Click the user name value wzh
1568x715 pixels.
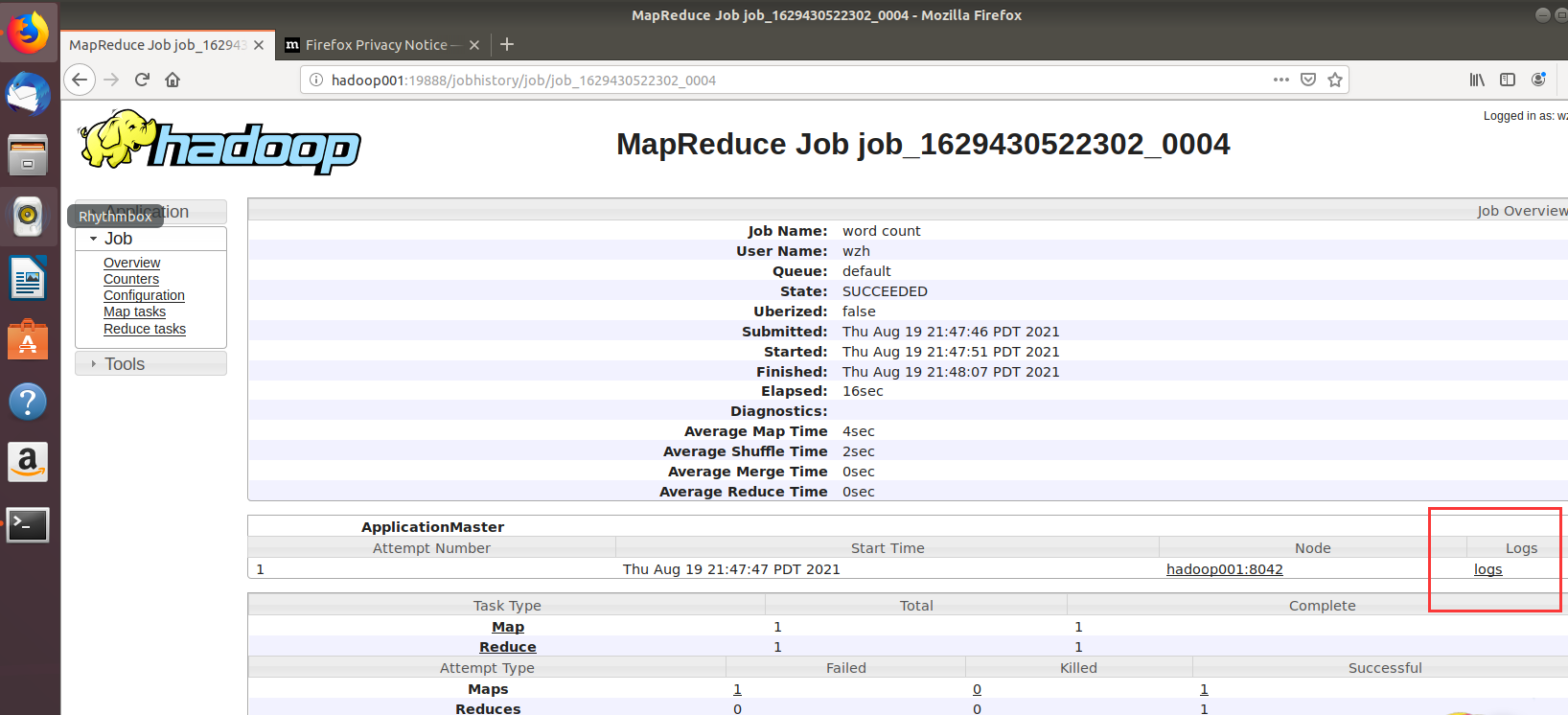pos(856,251)
